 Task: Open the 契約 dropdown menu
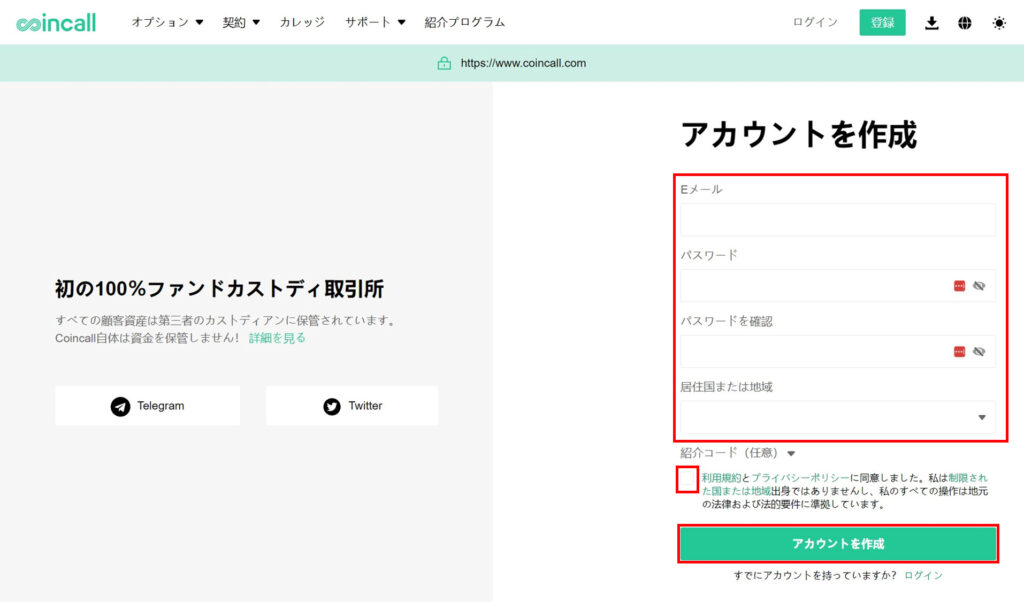(241, 22)
